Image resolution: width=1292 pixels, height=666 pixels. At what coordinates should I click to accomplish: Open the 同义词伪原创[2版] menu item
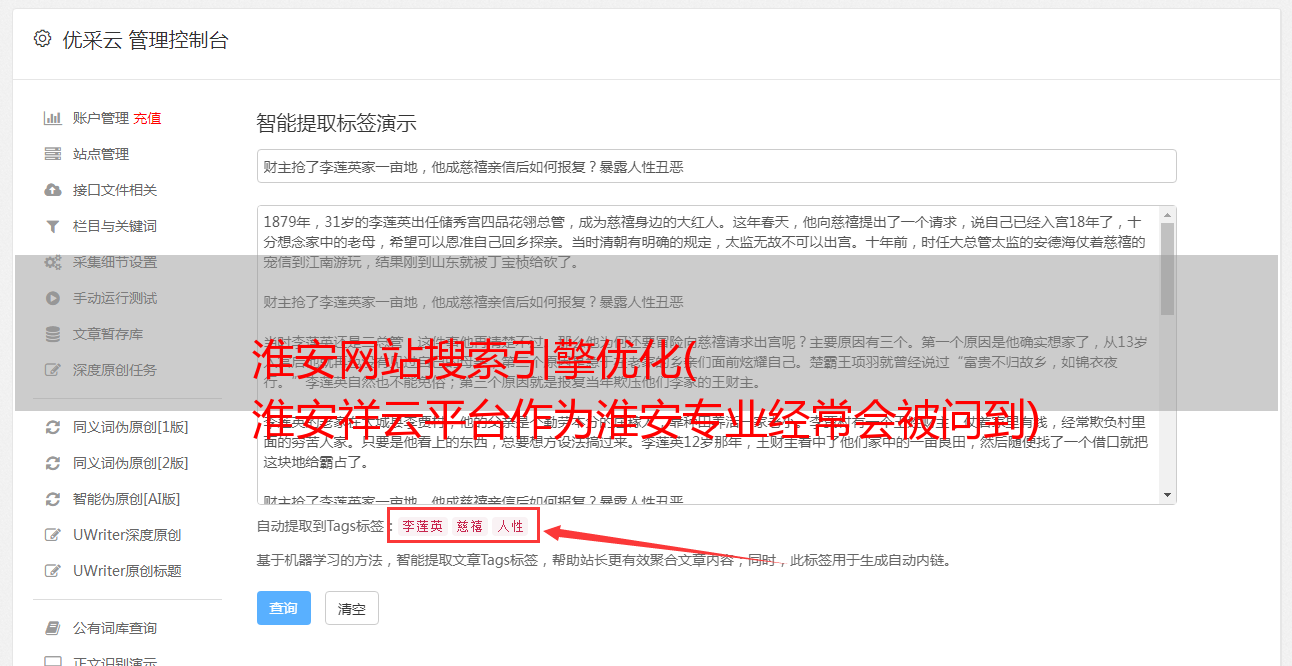(130, 463)
